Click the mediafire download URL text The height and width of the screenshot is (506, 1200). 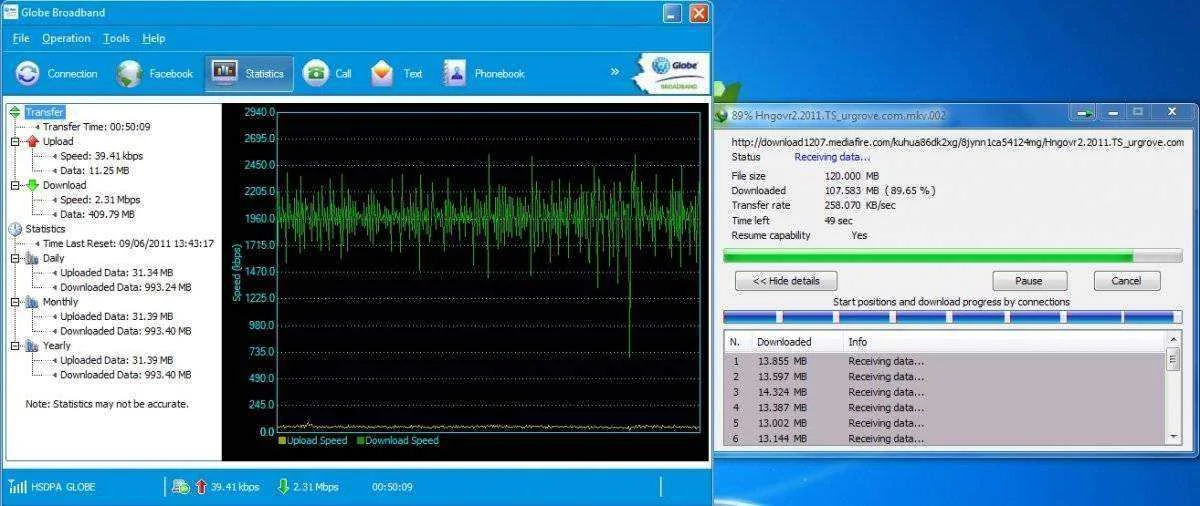tap(957, 142)
